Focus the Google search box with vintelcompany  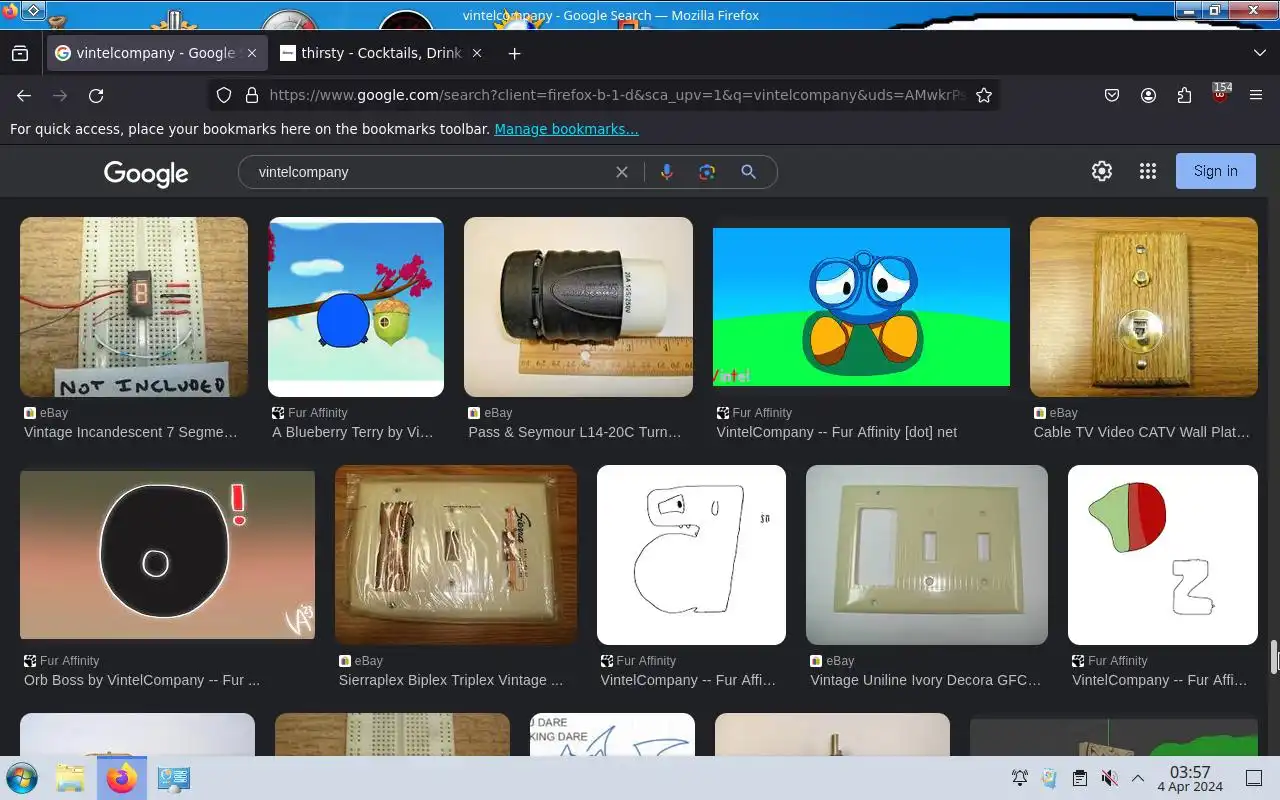(x=430, y=172)
